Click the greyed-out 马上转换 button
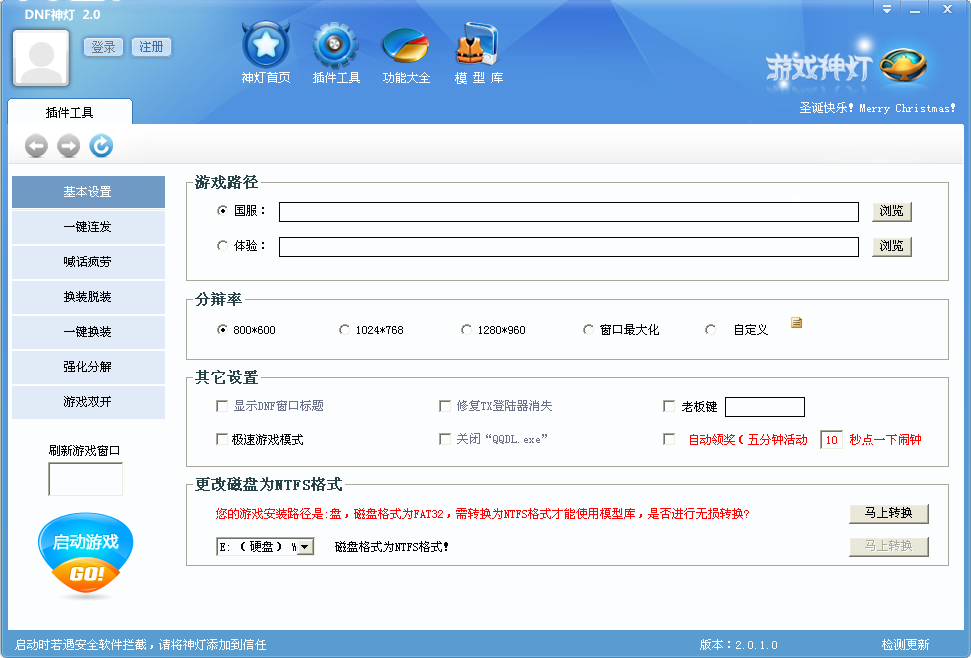The height and width of the screenshot is (658, 971). tap(889, 546)
